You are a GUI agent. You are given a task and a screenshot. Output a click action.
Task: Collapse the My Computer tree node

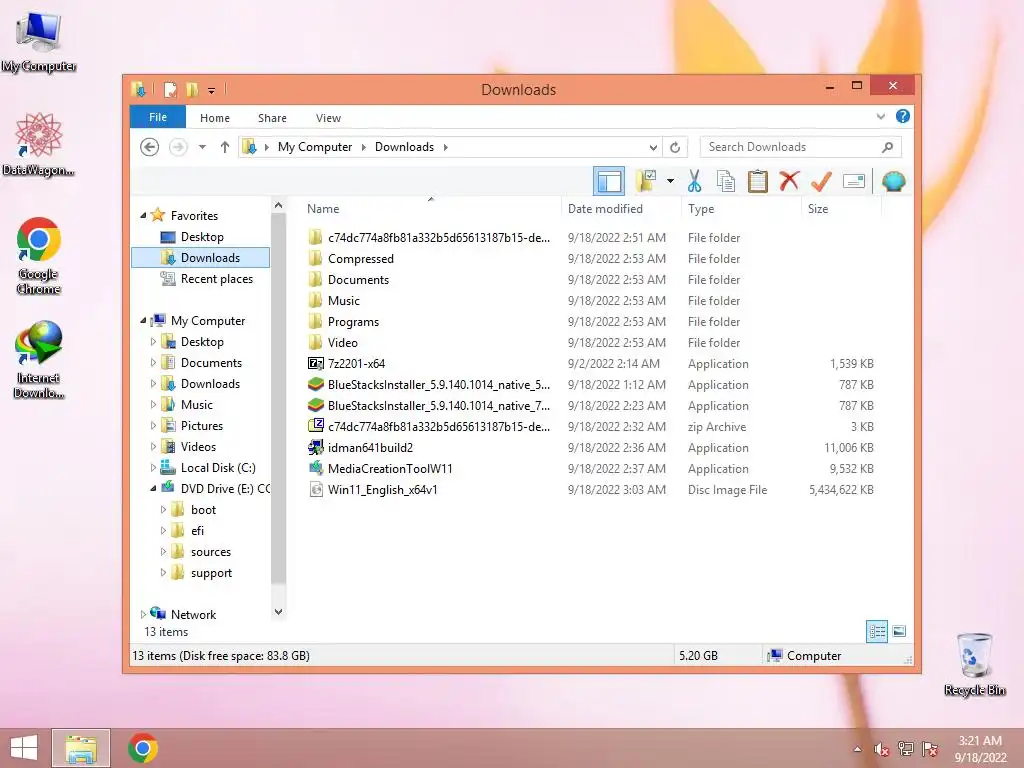click(143, 321)
